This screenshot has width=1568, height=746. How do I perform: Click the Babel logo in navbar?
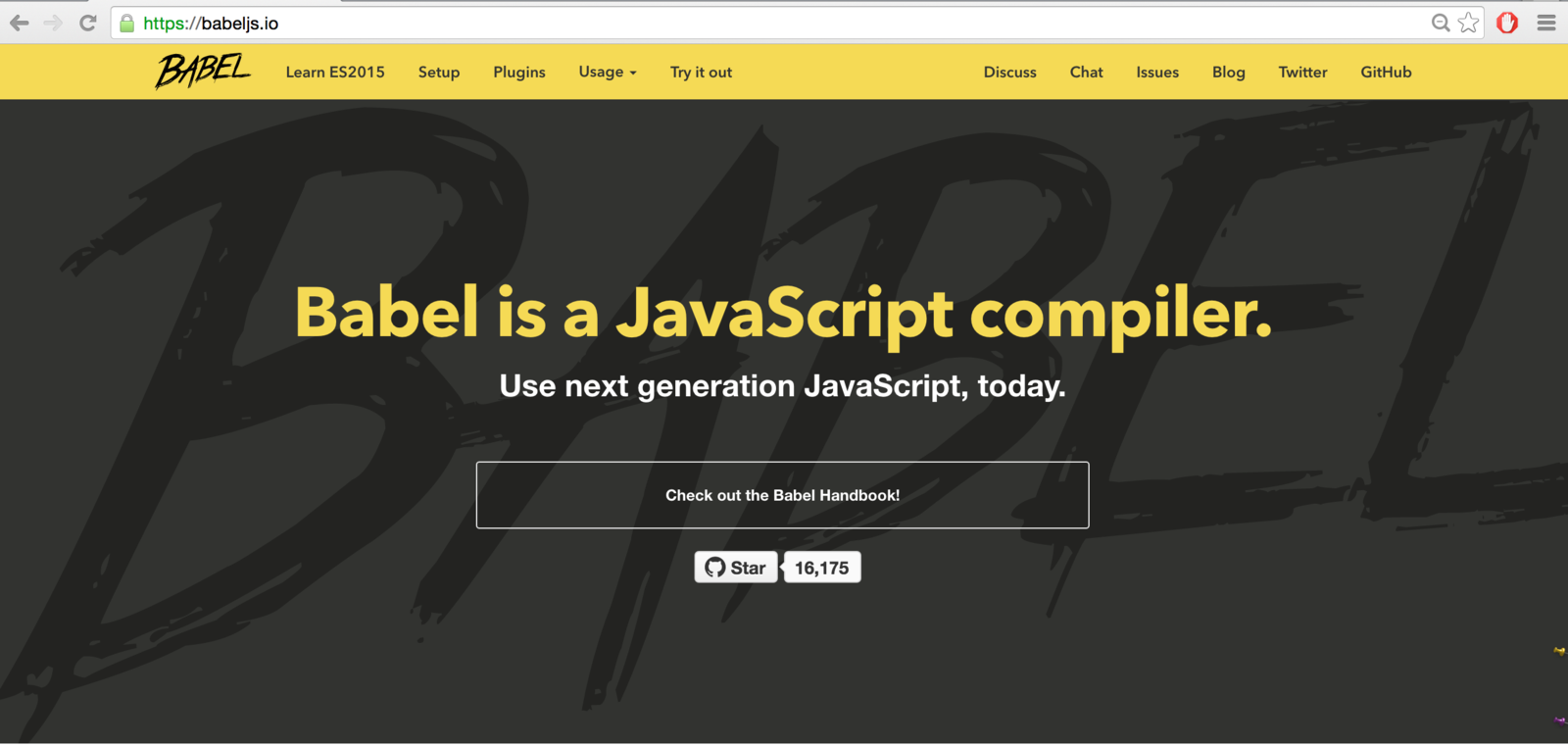(x=203, y=71)
